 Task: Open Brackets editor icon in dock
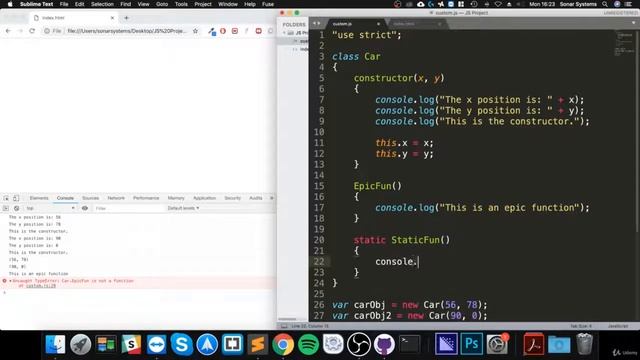[232, 344]
